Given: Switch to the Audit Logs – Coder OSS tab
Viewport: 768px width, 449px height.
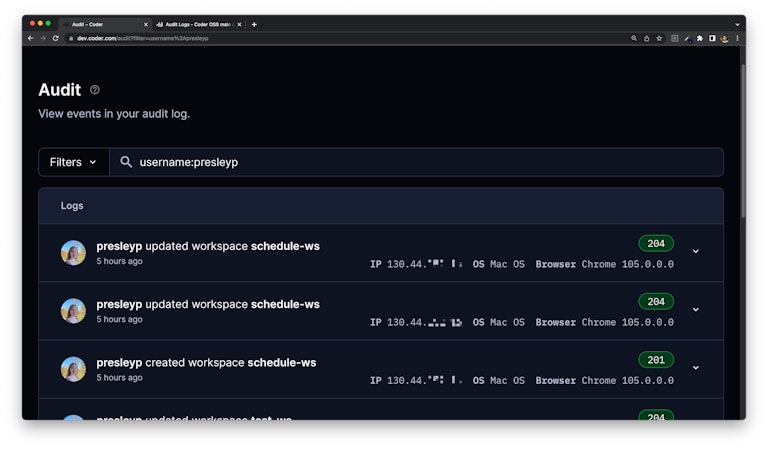Looking at the screenshot, I should pos(195,24).
